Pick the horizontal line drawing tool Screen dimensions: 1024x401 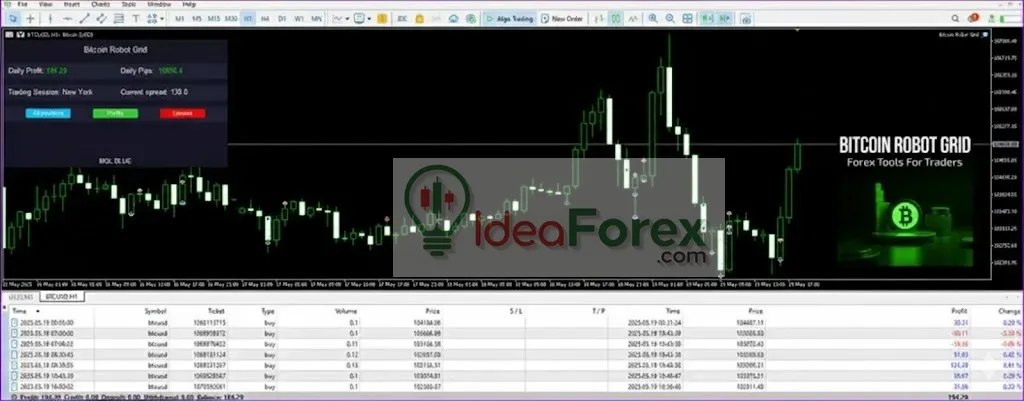point(66,19)
